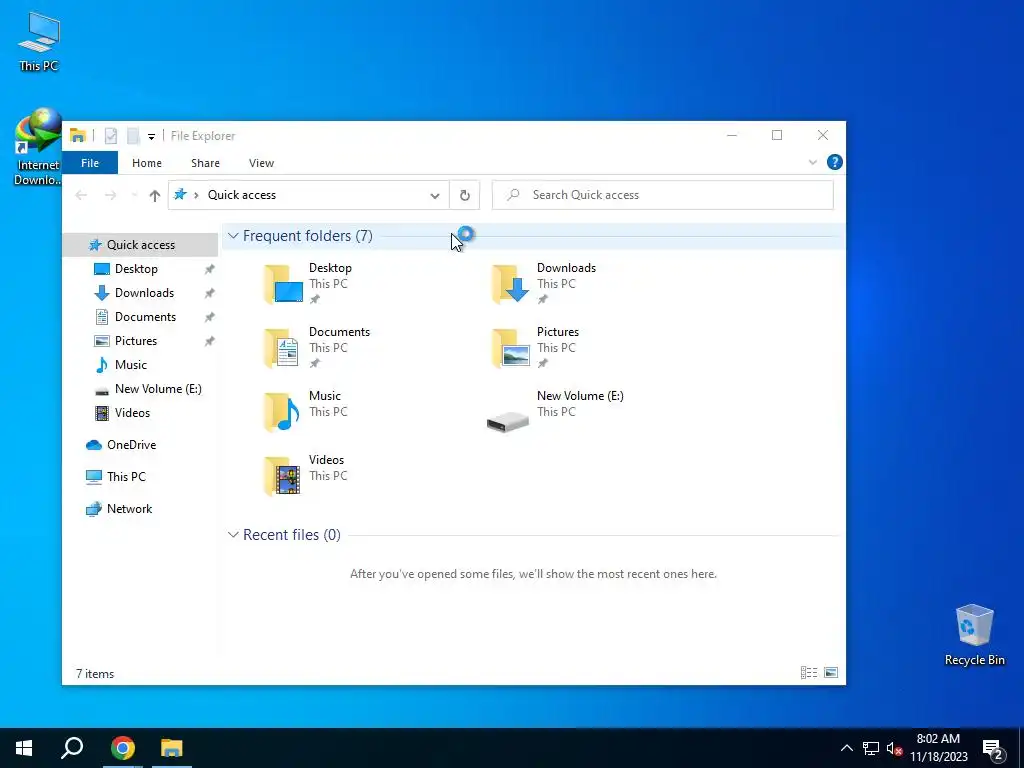This screenshot has width=1024, height=768.
Task: Open taskbar Search
Action: pos(72,748)
